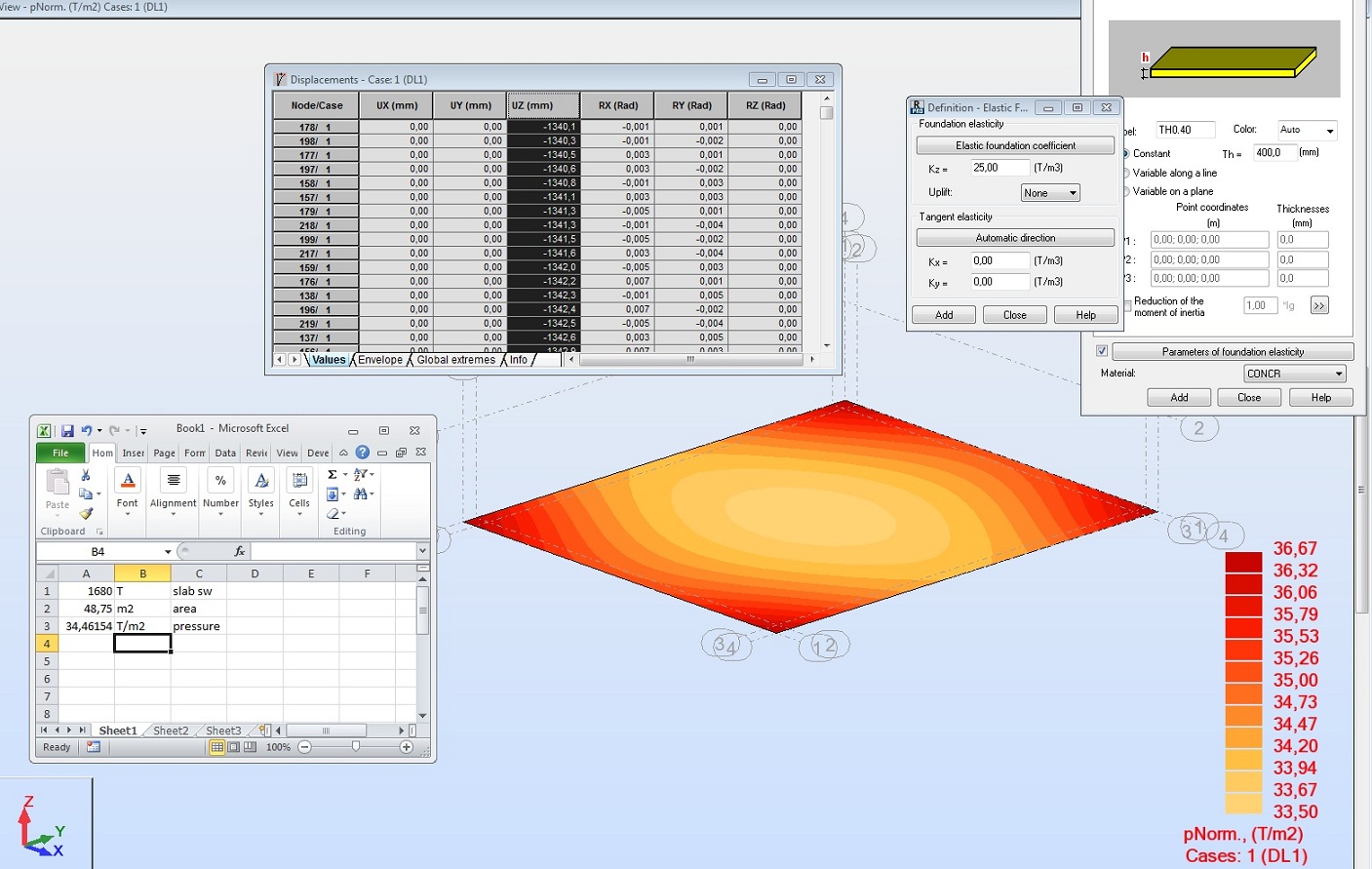Screen dimensions: 1372x869
Task: Select Excel cell A3 showing 34,46154
Action: point(86,626)
